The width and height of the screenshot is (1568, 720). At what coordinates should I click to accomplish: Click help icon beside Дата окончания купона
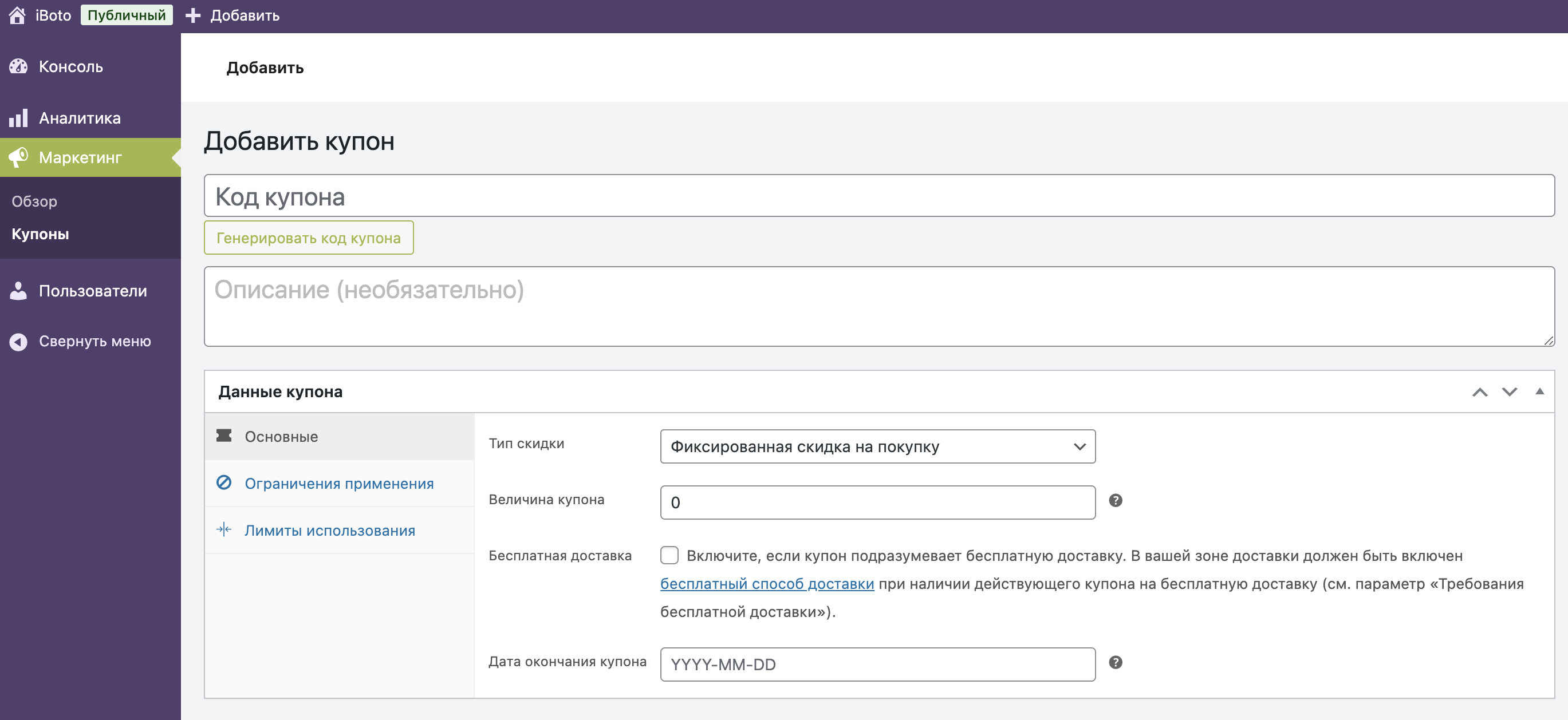tap(1116, 663)
